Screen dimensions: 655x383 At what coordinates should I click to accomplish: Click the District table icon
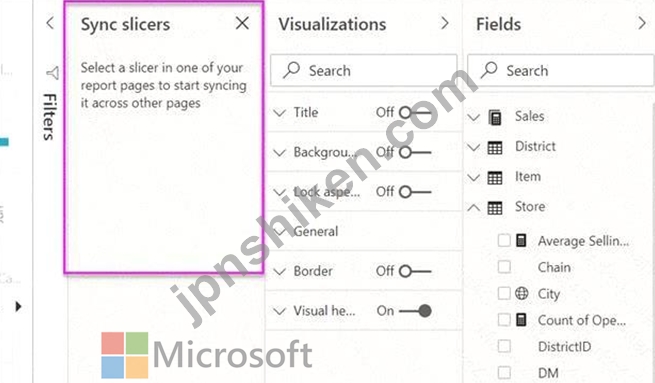click(x=495, y=147)
